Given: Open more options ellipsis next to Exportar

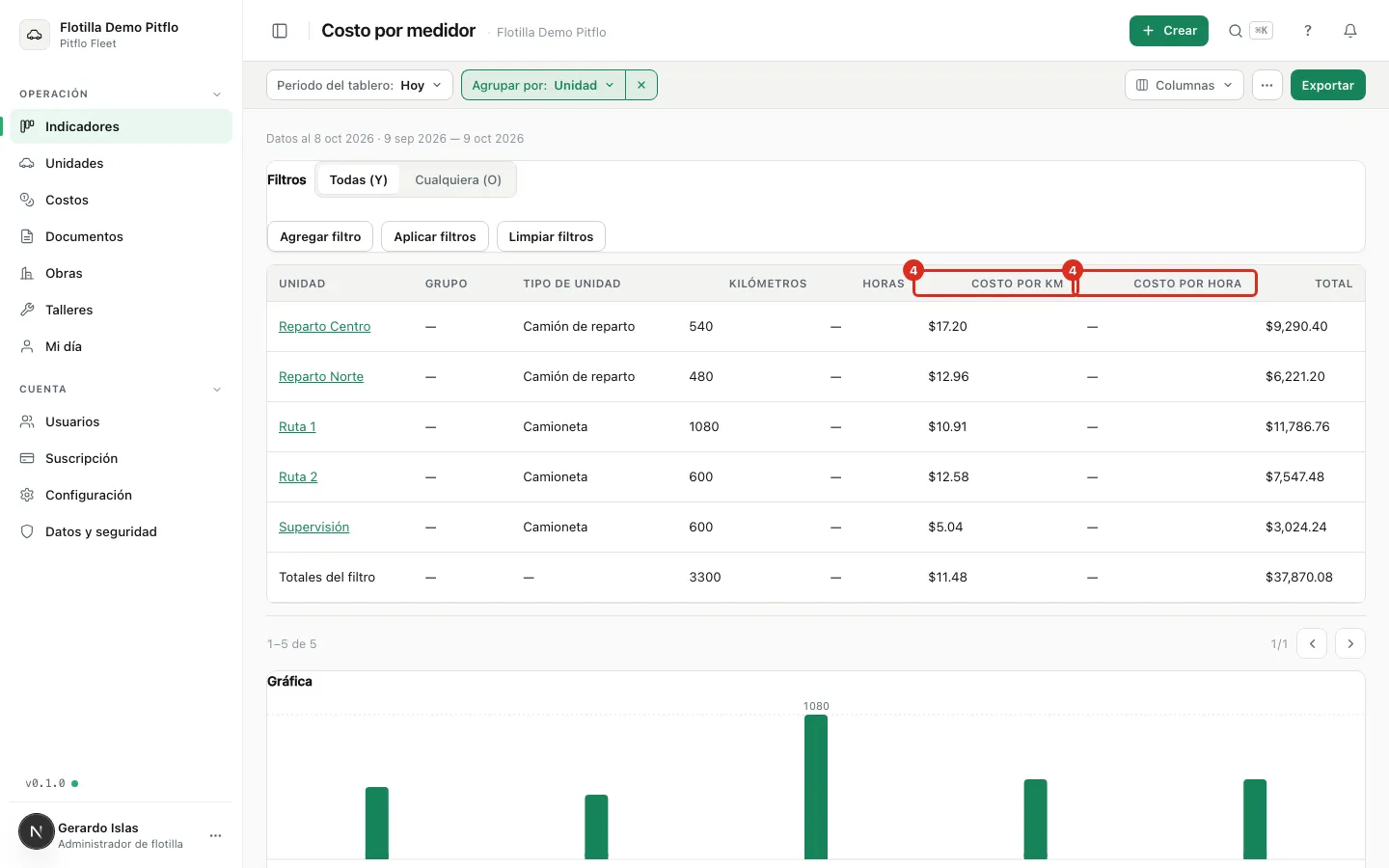Looking at the screenshot, I should tap(1267, 85).
